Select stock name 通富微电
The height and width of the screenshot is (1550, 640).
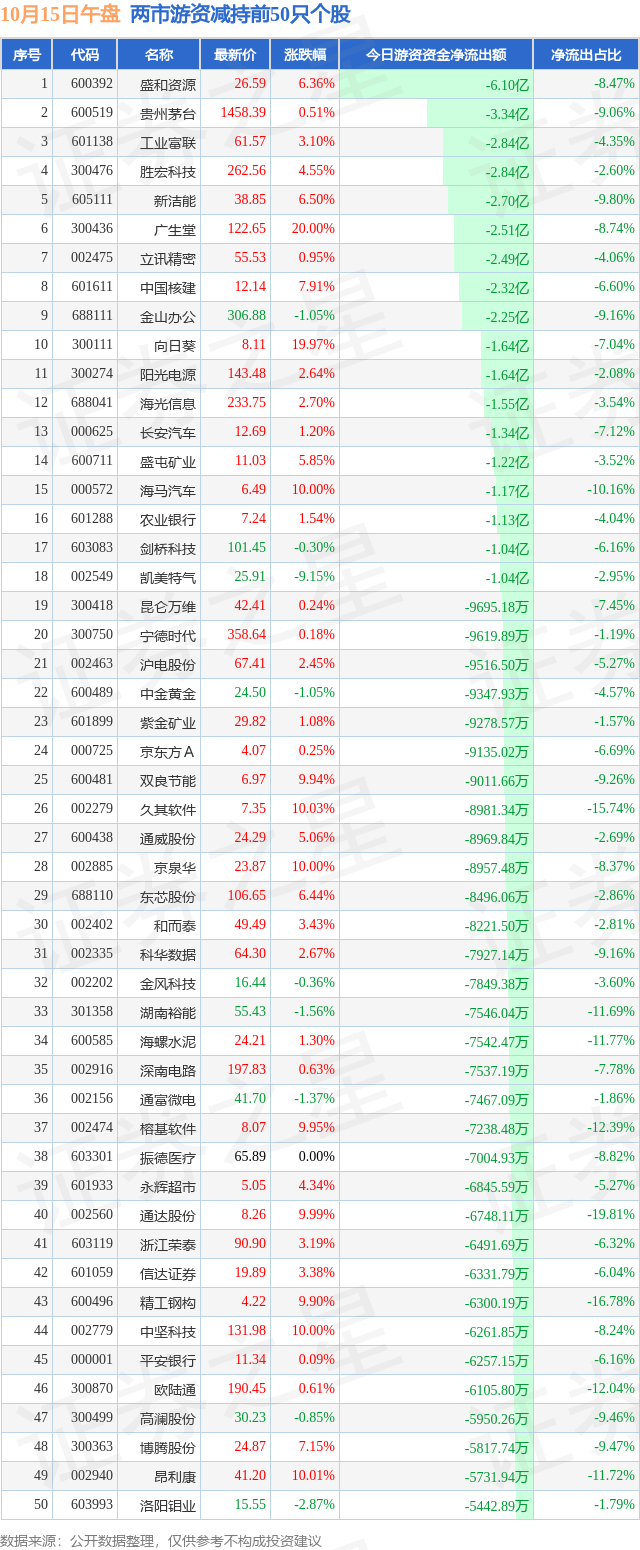tap(168, 1099)
